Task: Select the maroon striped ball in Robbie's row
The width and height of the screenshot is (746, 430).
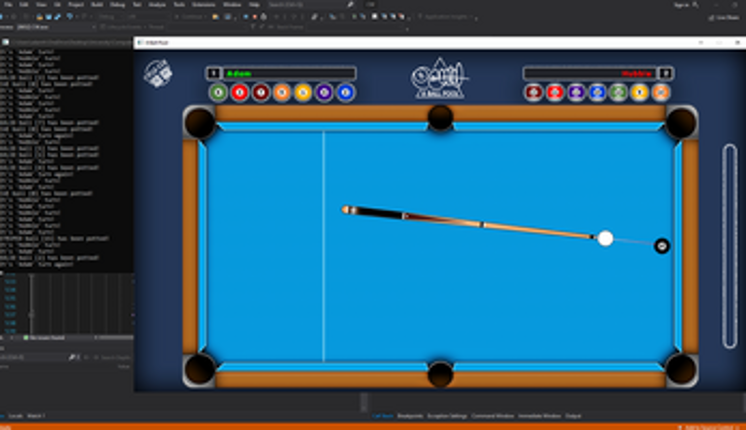Action: click(534, 92)
